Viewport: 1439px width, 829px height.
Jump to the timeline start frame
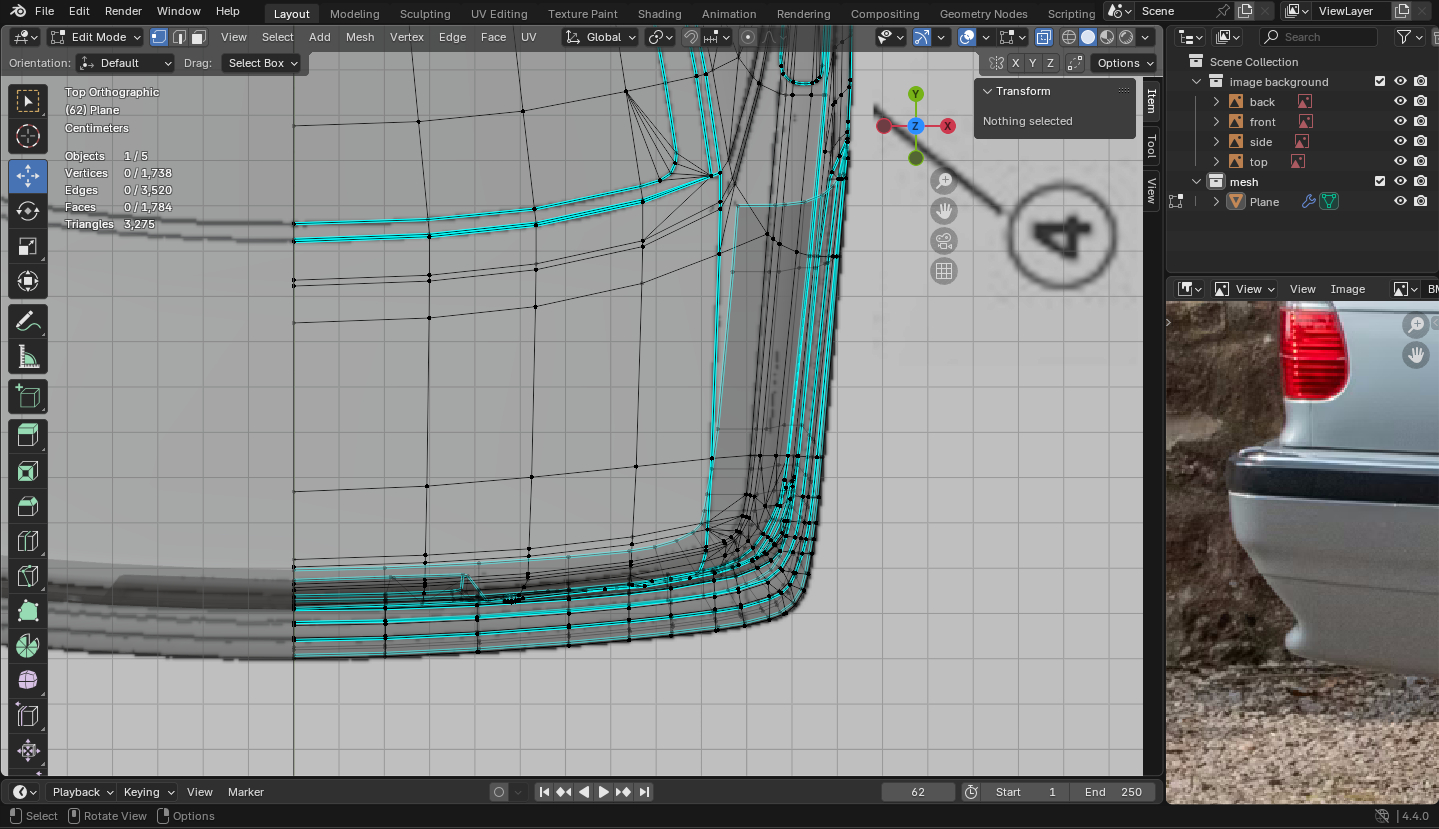point(544,792)
